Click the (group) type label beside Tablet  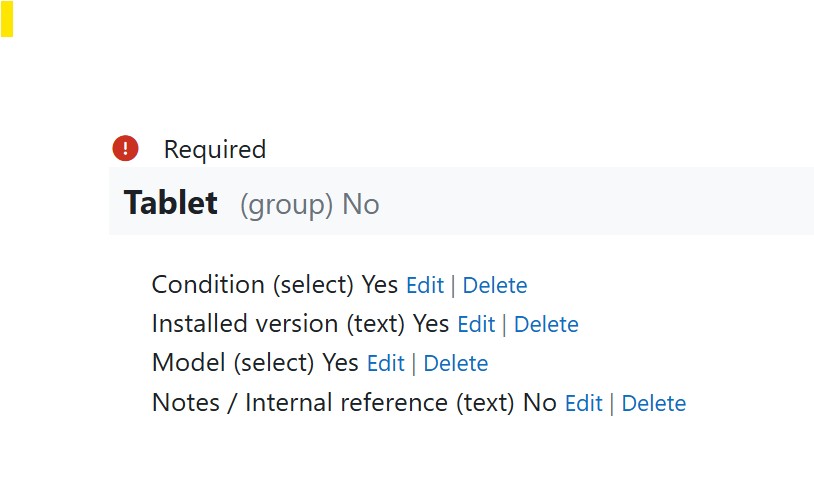point(287,205)
